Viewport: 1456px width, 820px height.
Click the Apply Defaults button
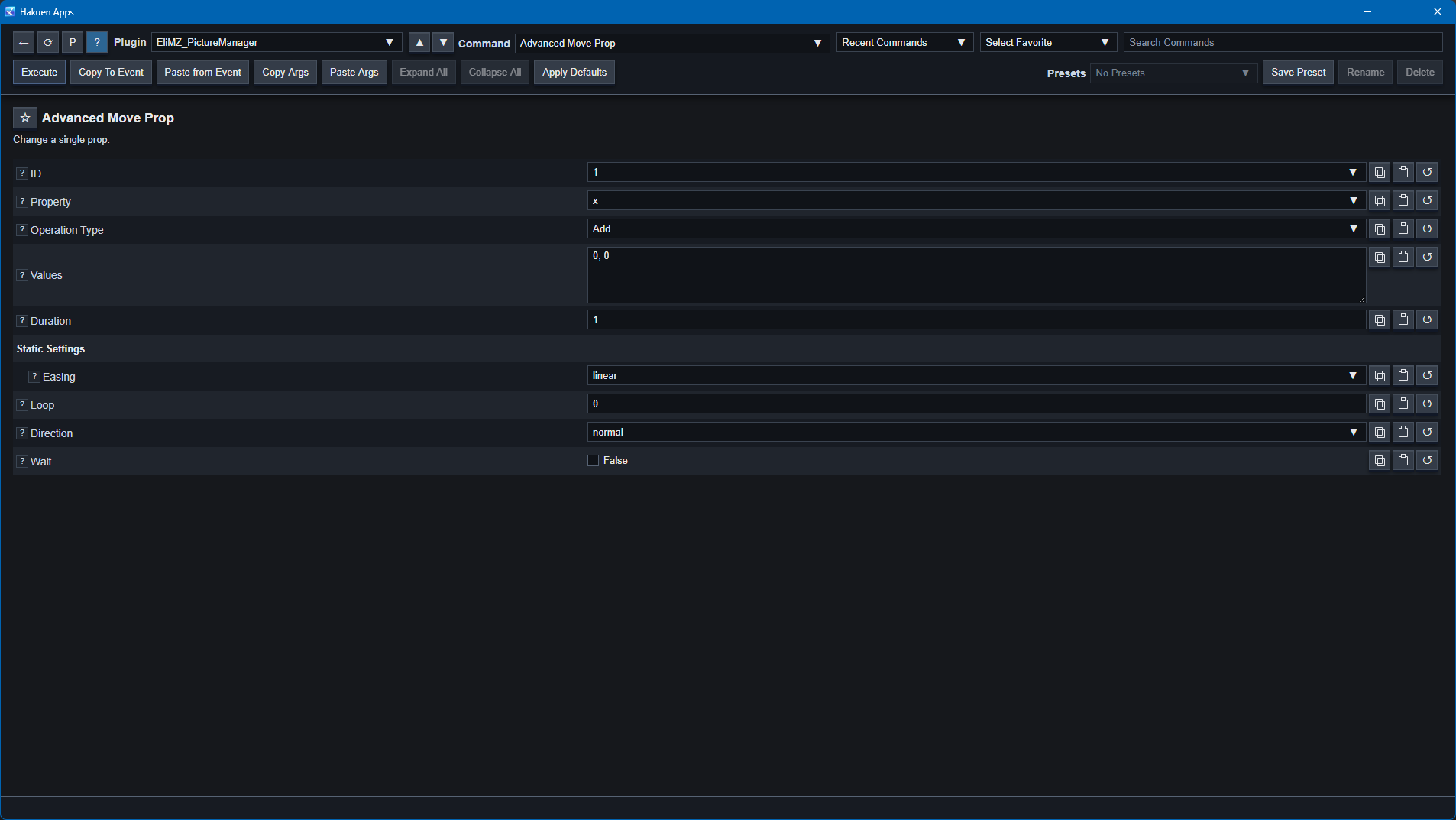pos(574,73)
